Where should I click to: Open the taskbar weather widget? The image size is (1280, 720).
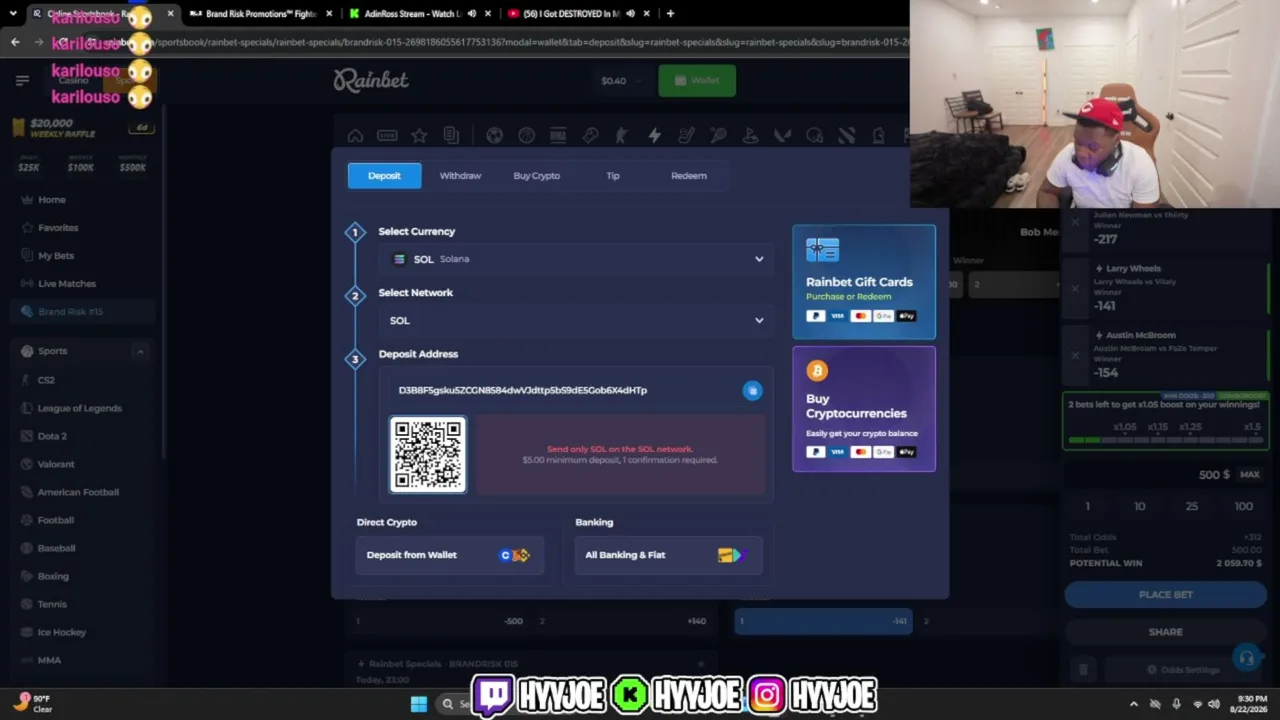(x=35, y=703)
